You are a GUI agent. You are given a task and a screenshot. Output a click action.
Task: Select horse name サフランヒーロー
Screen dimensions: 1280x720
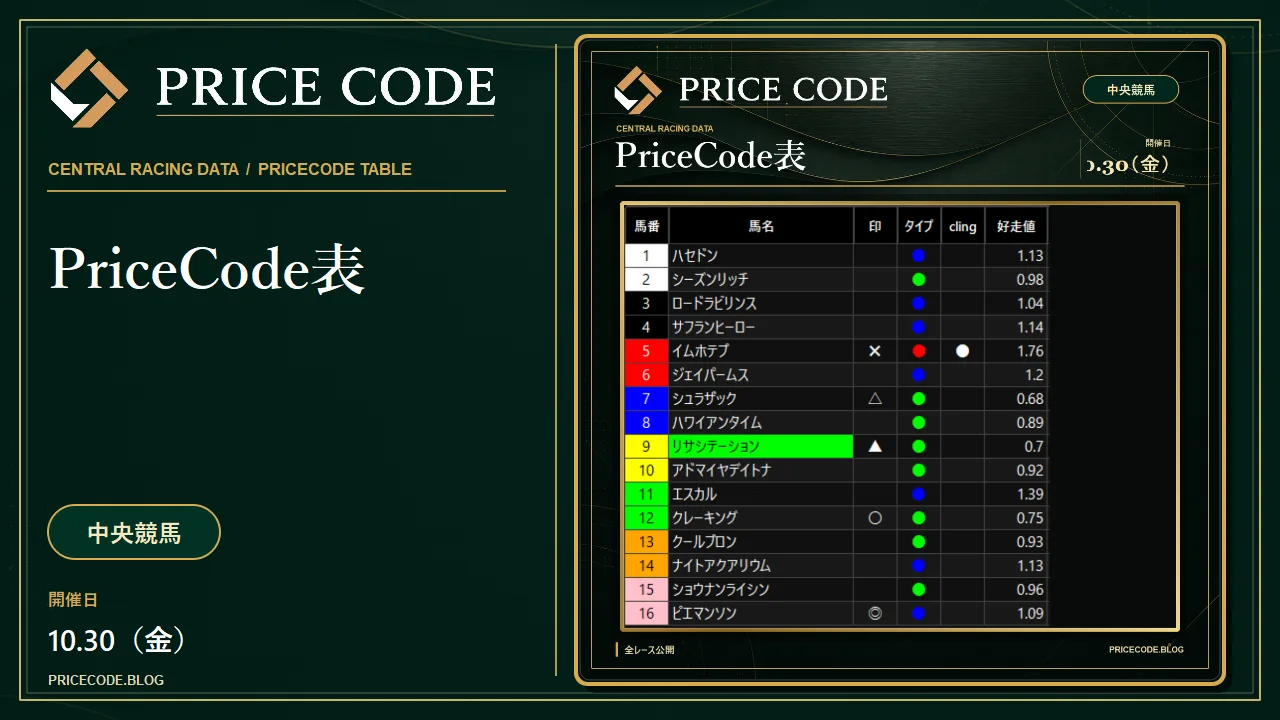713,327
